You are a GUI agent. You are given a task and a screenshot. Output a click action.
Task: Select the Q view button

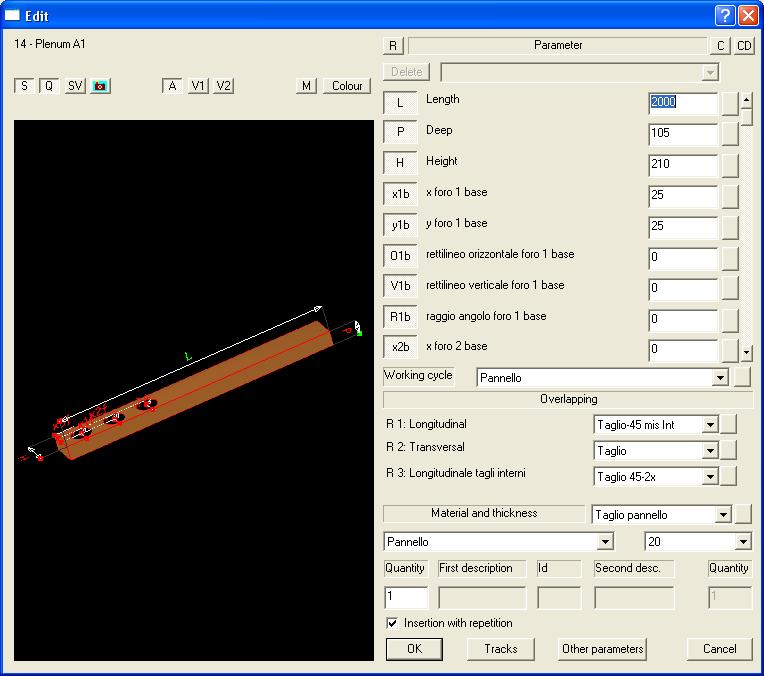pos(49,86)
